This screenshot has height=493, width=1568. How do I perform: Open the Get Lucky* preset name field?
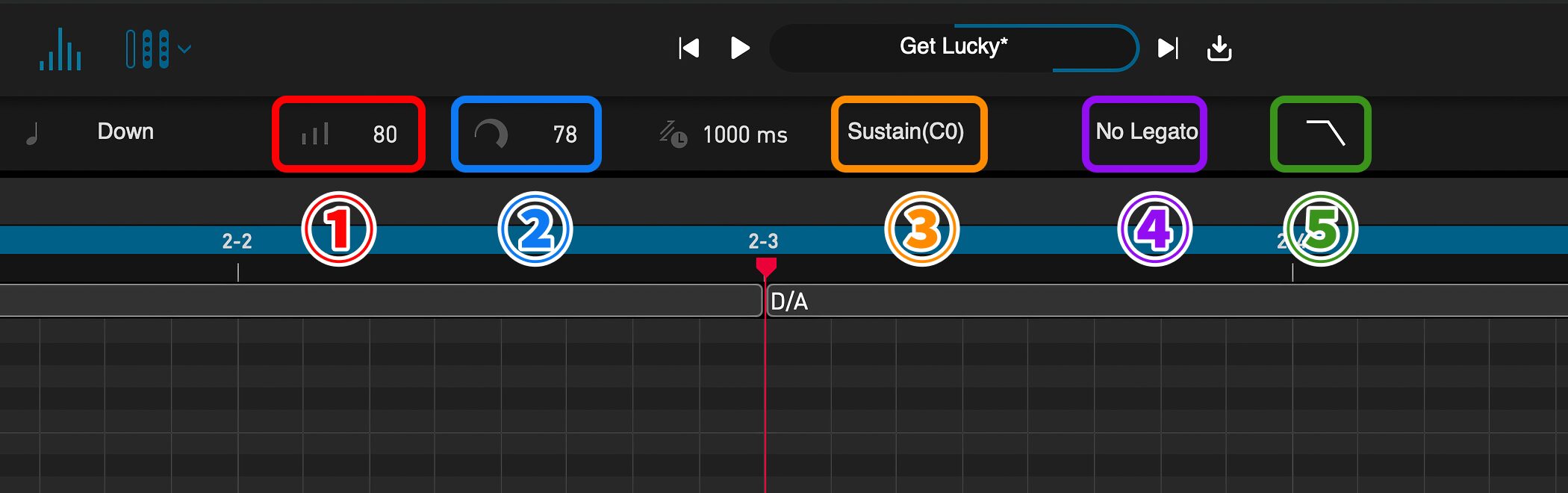tap(953, 48)
